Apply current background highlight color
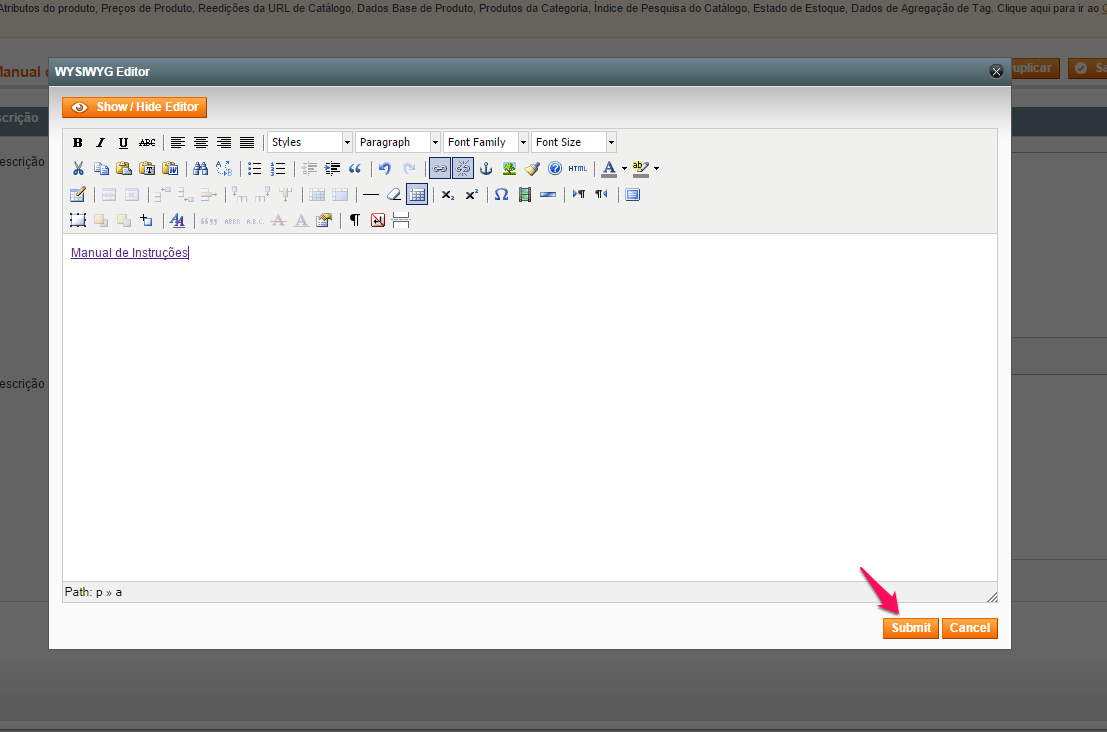Image resolution: width=1107 pixels, height=732 pixels. pos(641,168)
